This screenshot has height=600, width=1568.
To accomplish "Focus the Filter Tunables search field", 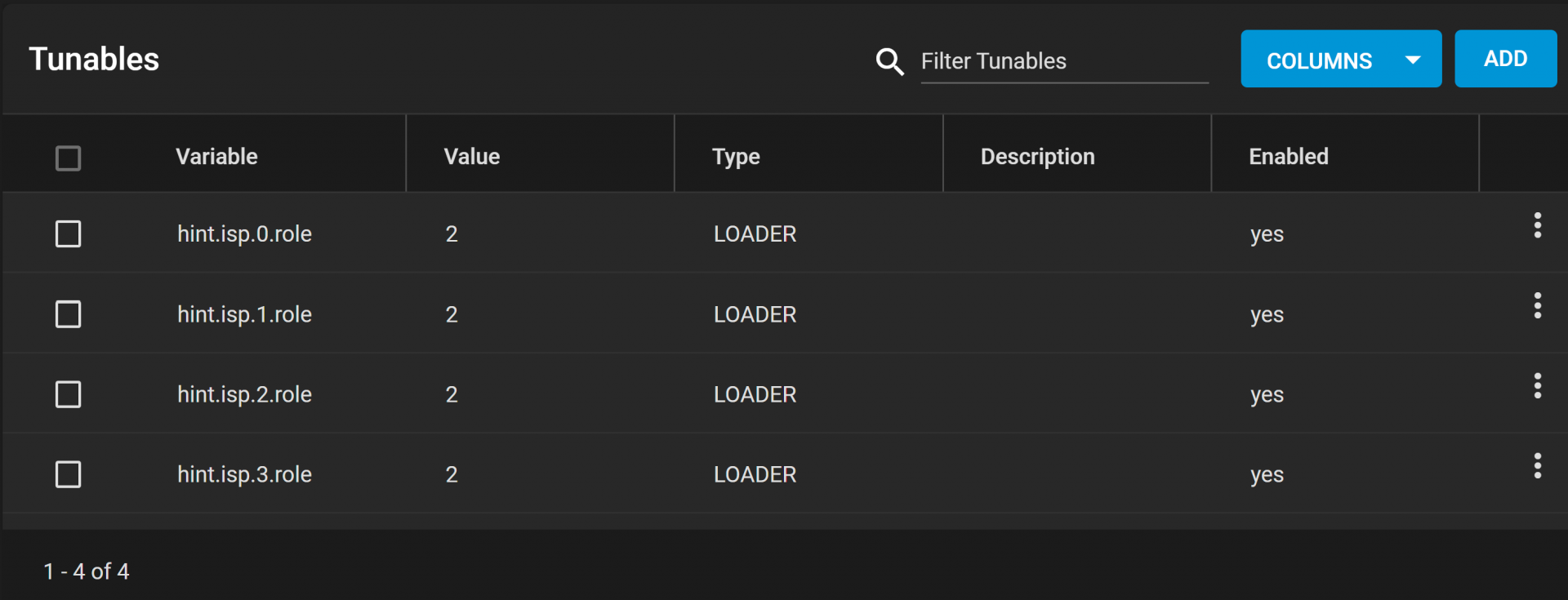I will point(1064,61).
